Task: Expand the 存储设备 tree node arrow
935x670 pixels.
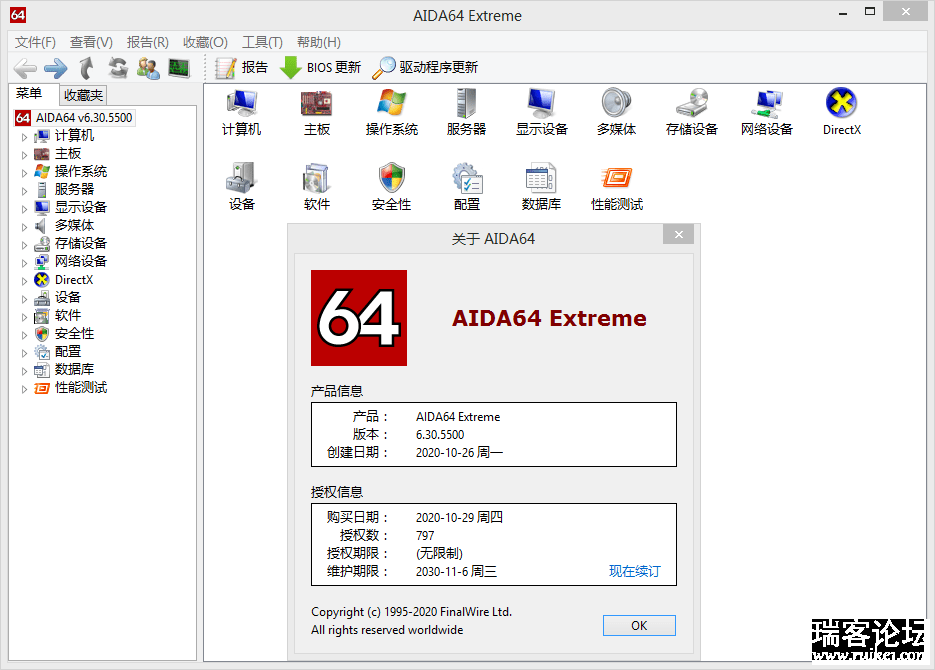Action: click(x=24, y=245)
